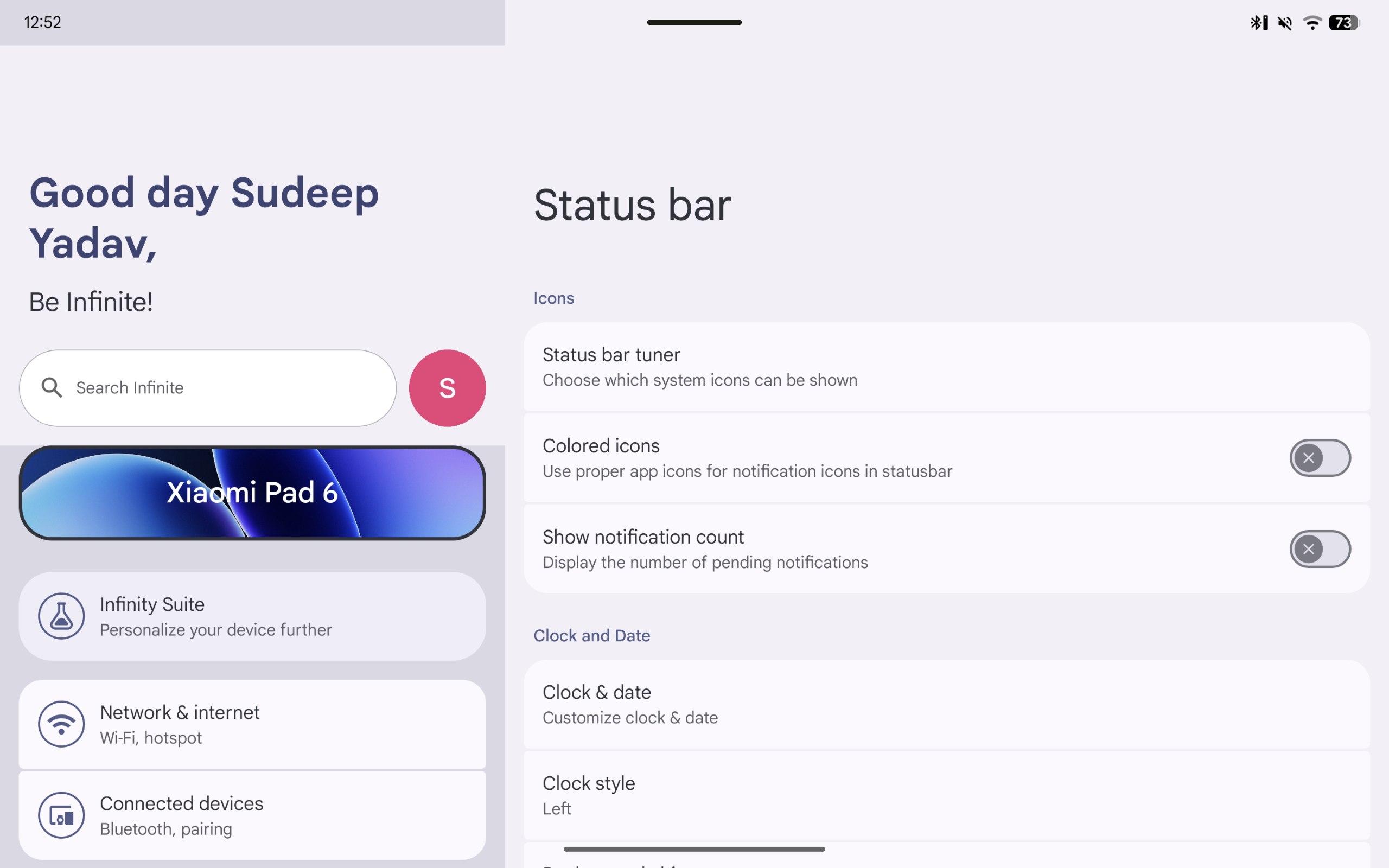Click the Search Infinite input field
This screenshot has width=1389, height=868.
(208, 388)
